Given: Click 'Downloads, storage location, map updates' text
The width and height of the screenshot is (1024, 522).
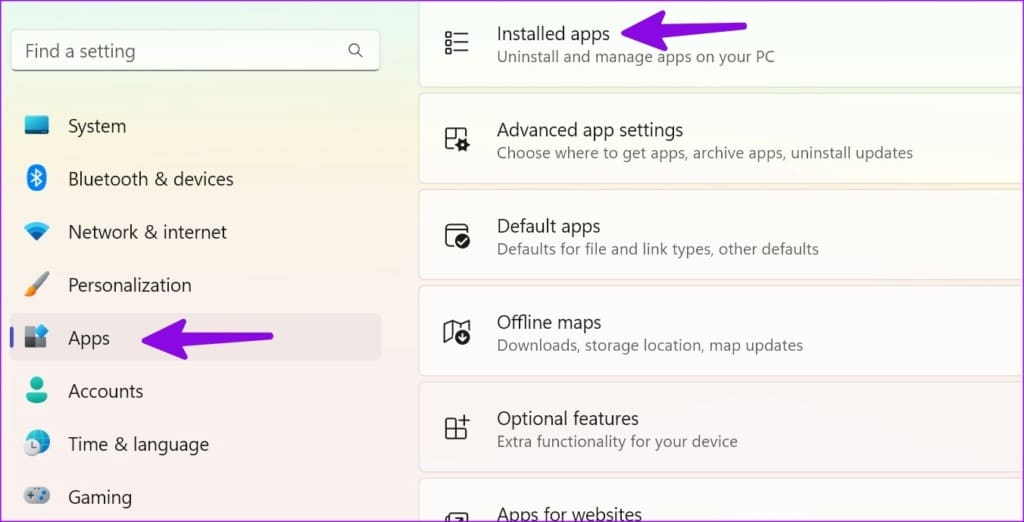Looking at the screenshot, I should pos(650,345).
